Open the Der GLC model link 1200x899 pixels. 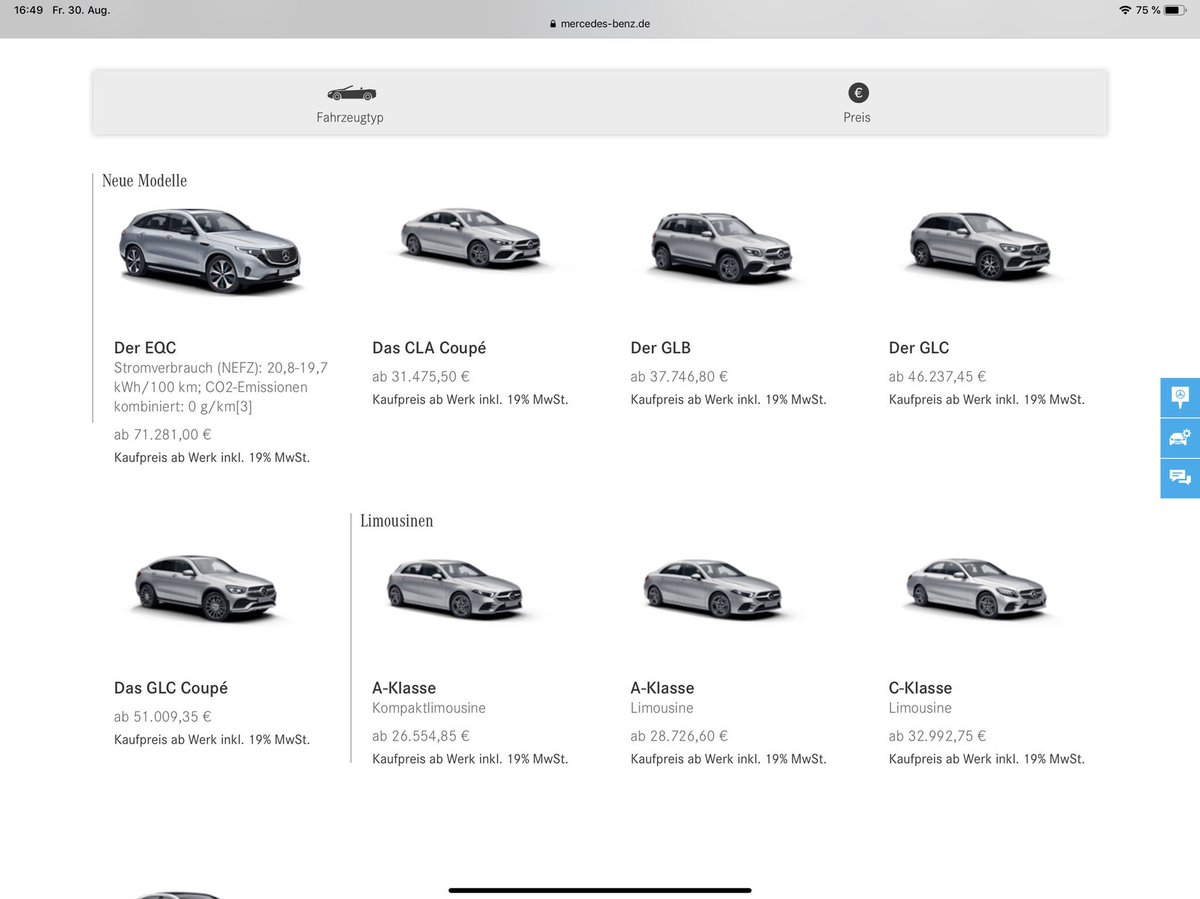(x=919, y=348)
